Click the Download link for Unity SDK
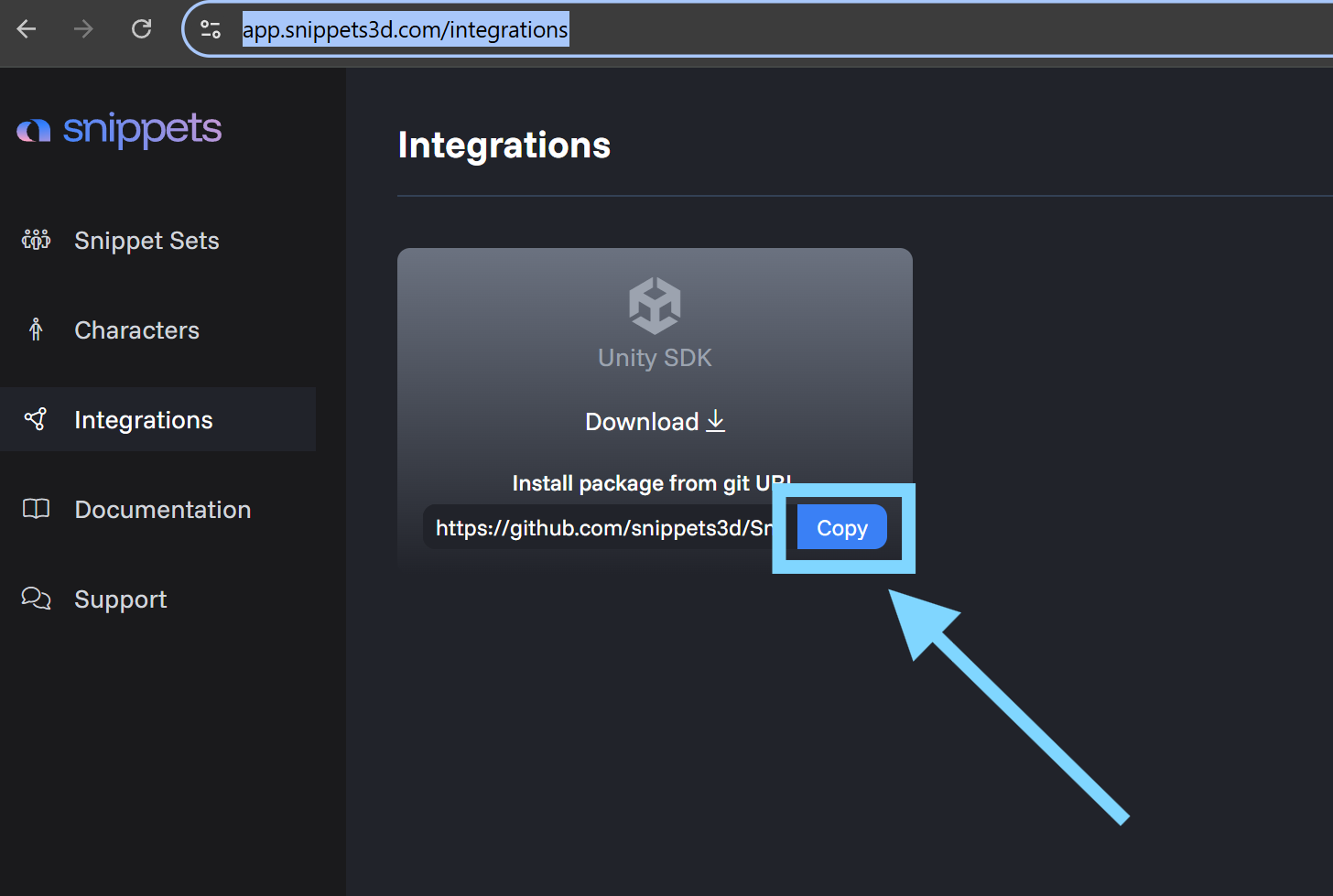The height and width of the screenshot is (896, 1333). pyautogui.click(x=655, y=421)
